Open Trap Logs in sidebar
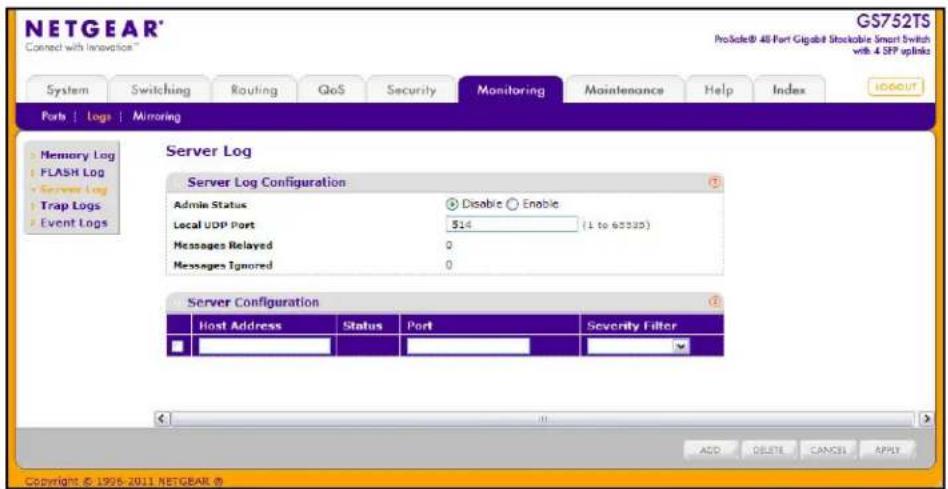948x489 pixels. [70, 206]
